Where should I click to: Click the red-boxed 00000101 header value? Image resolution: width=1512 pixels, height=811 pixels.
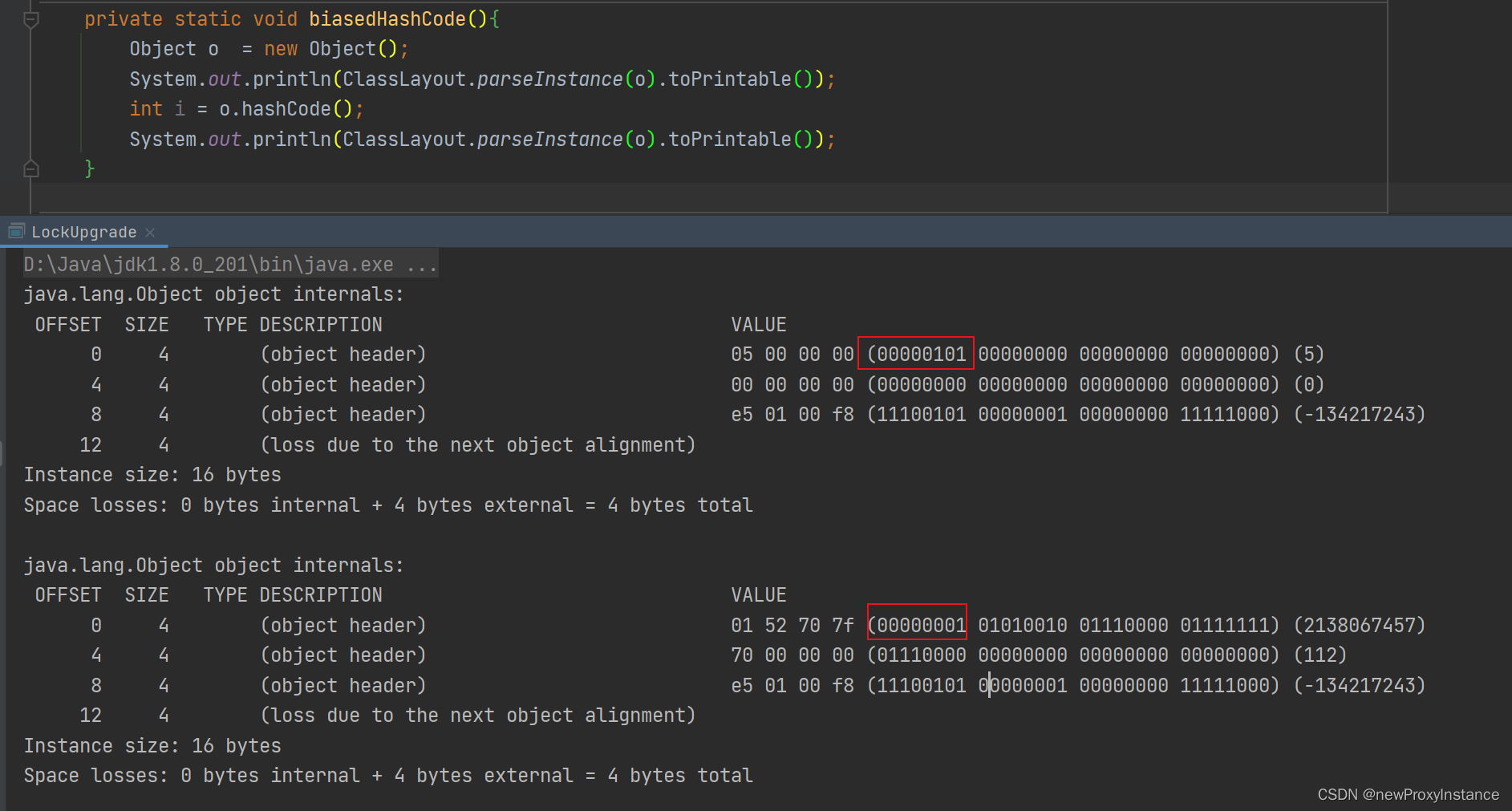[x=916, y=354]
